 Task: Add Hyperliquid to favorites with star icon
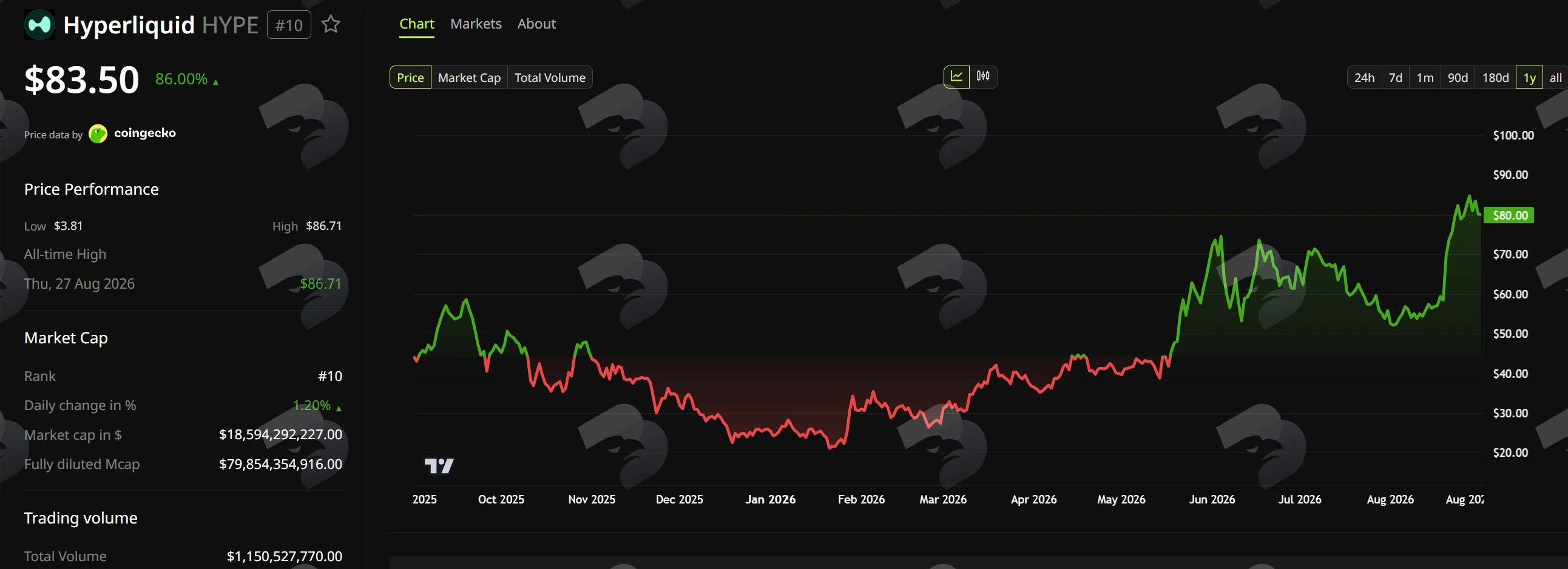click(x=331, y=24)
